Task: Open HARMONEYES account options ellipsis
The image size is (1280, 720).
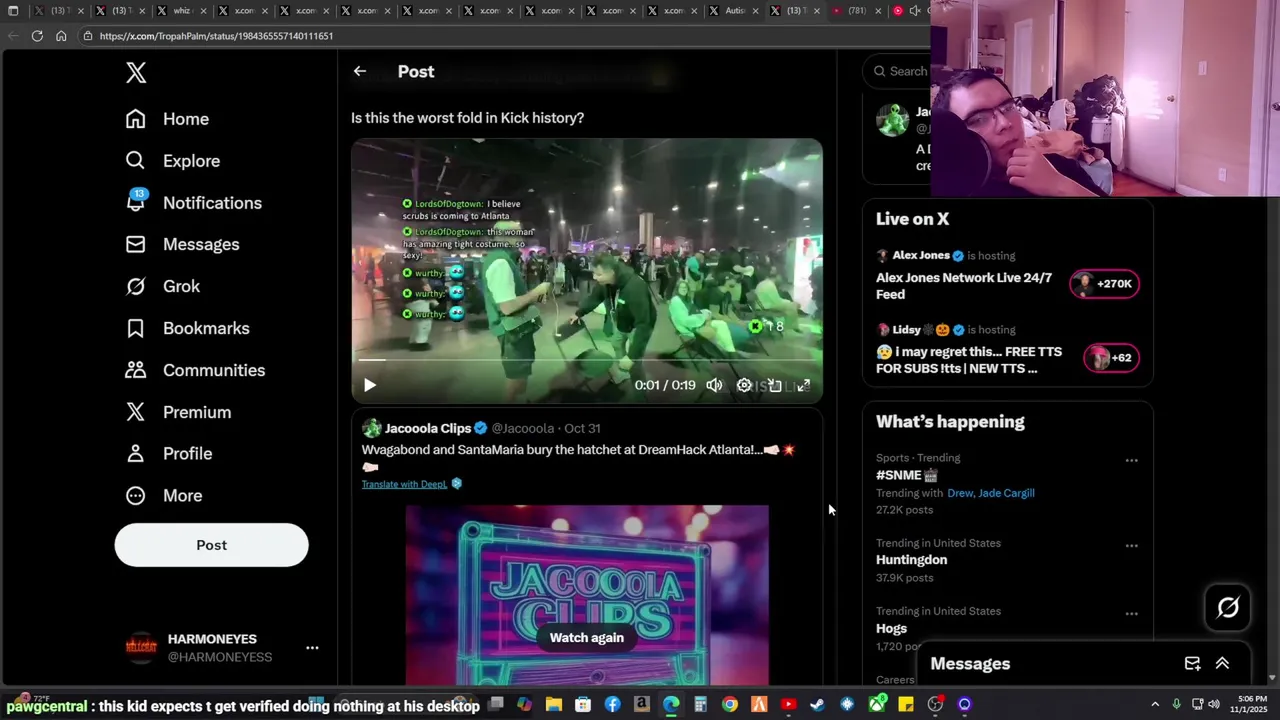Action: click(x=312, y=648)
